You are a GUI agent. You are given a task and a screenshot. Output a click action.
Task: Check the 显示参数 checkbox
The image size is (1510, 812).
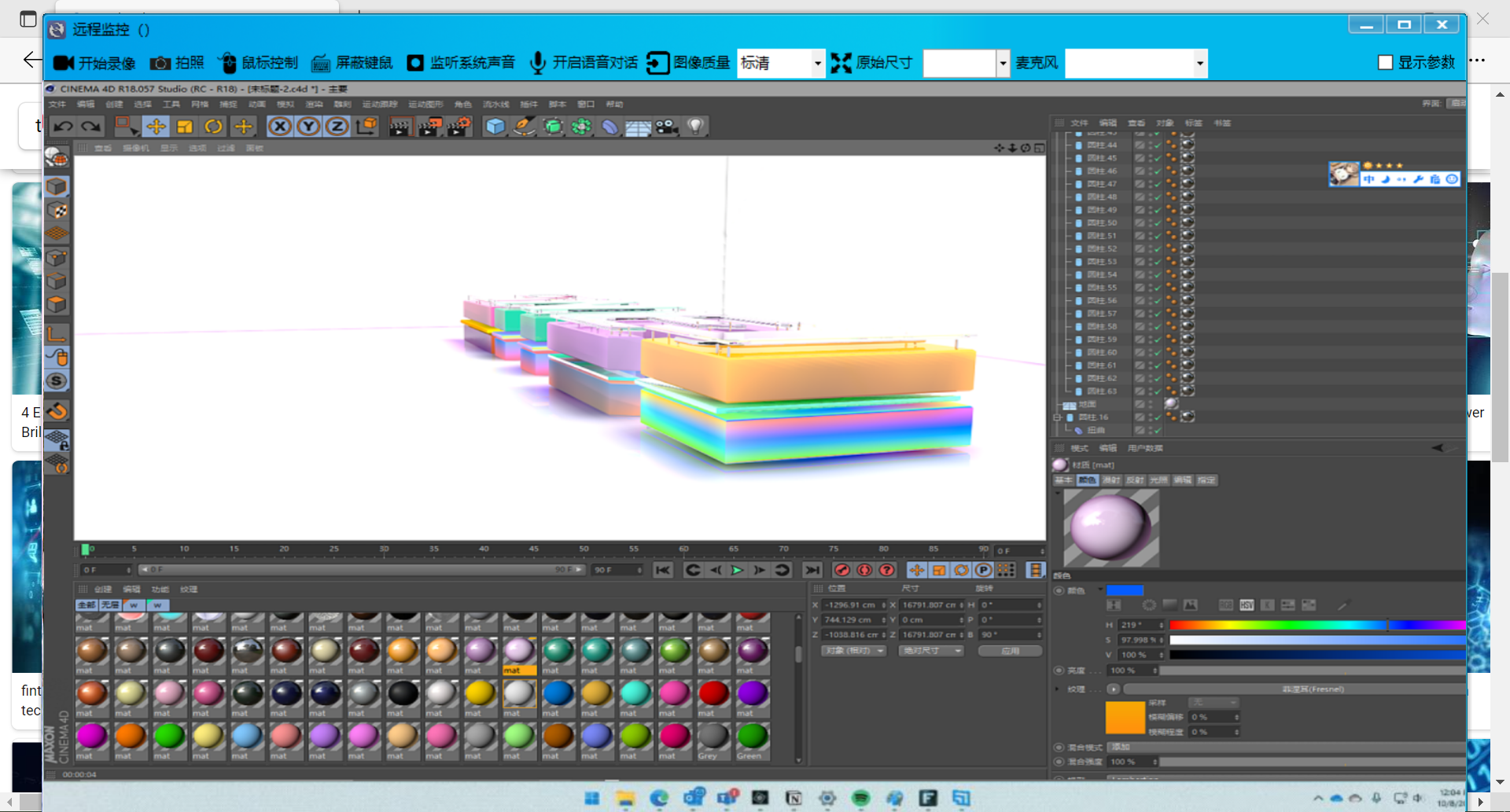click(1386, 63)
